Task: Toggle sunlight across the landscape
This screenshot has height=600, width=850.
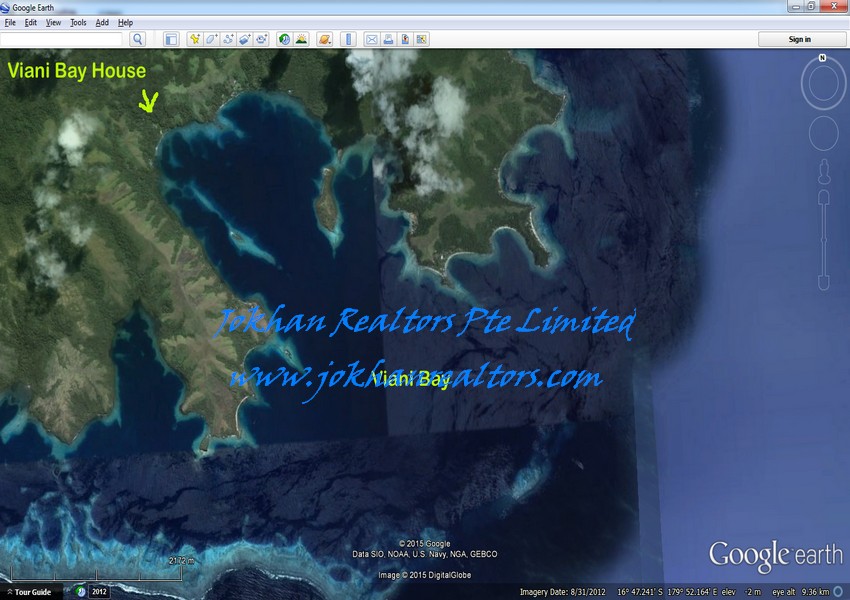Action: [301, 39]
